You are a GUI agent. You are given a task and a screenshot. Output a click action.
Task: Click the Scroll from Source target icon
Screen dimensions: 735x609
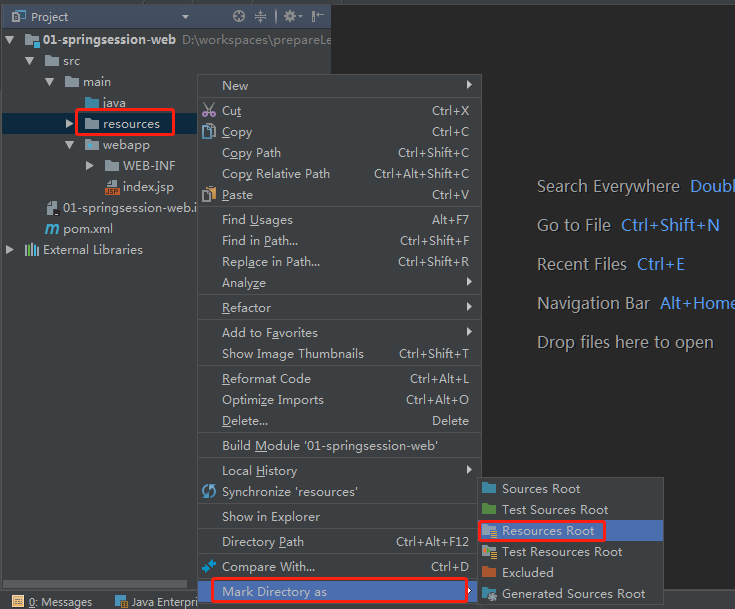pos(238,16)
